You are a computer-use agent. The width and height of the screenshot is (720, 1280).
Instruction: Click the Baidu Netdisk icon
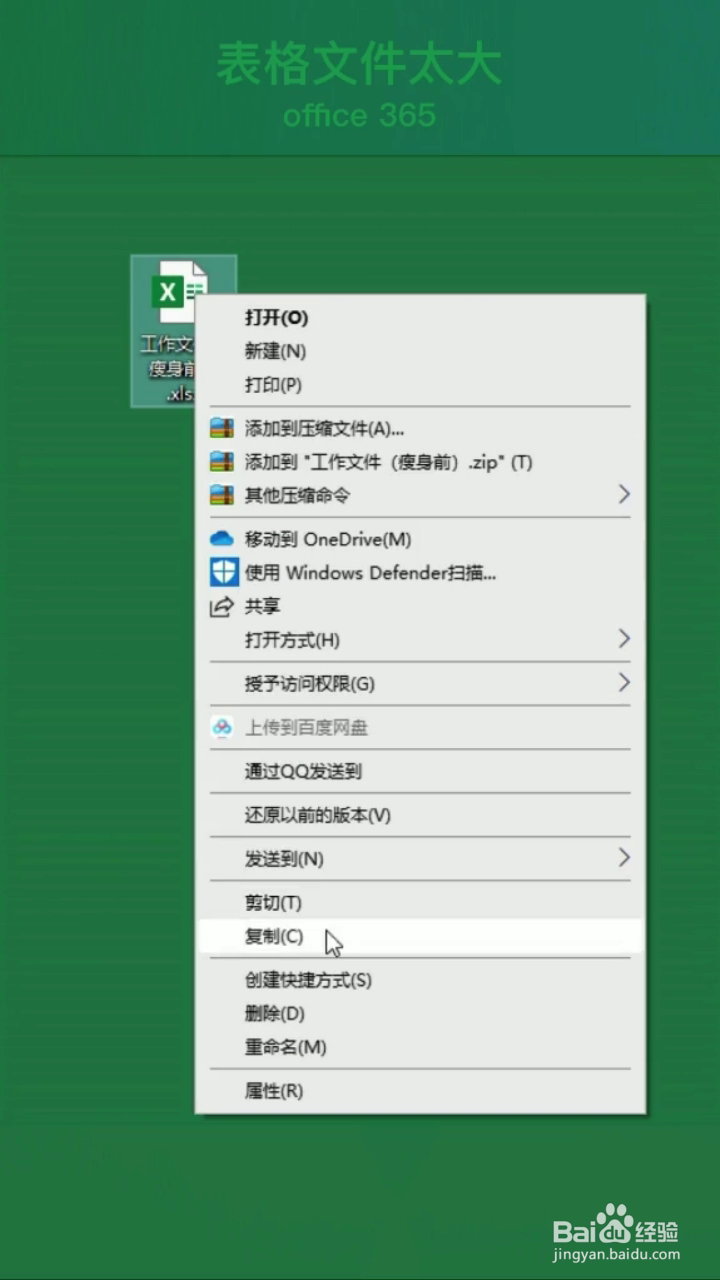(x=221, y=727)
